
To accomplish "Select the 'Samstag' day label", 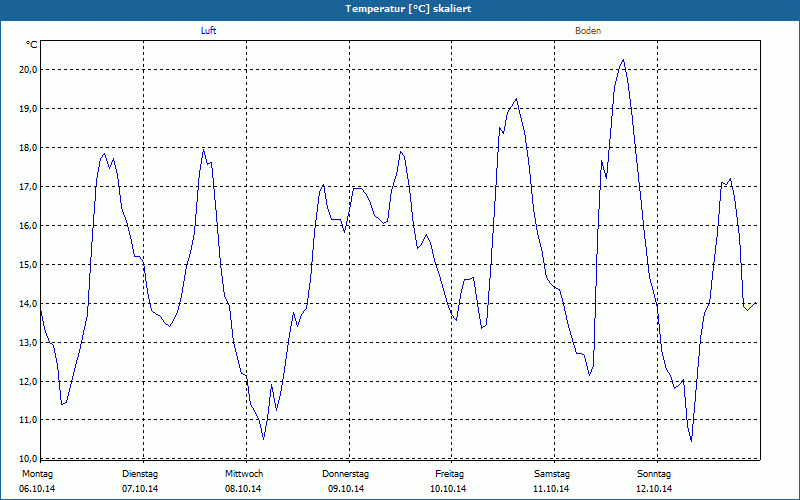I will click(552, 474).
